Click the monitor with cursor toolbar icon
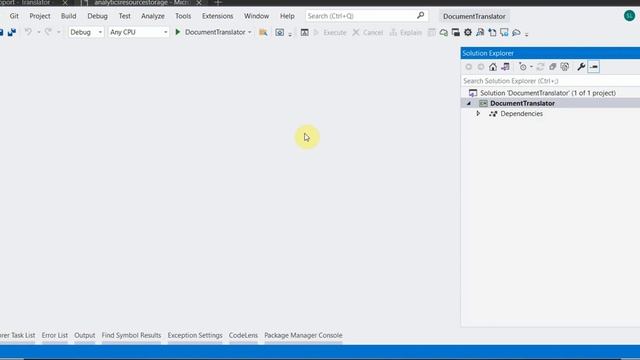Screen dimensions: 640x360 click(x=504, y=32)
